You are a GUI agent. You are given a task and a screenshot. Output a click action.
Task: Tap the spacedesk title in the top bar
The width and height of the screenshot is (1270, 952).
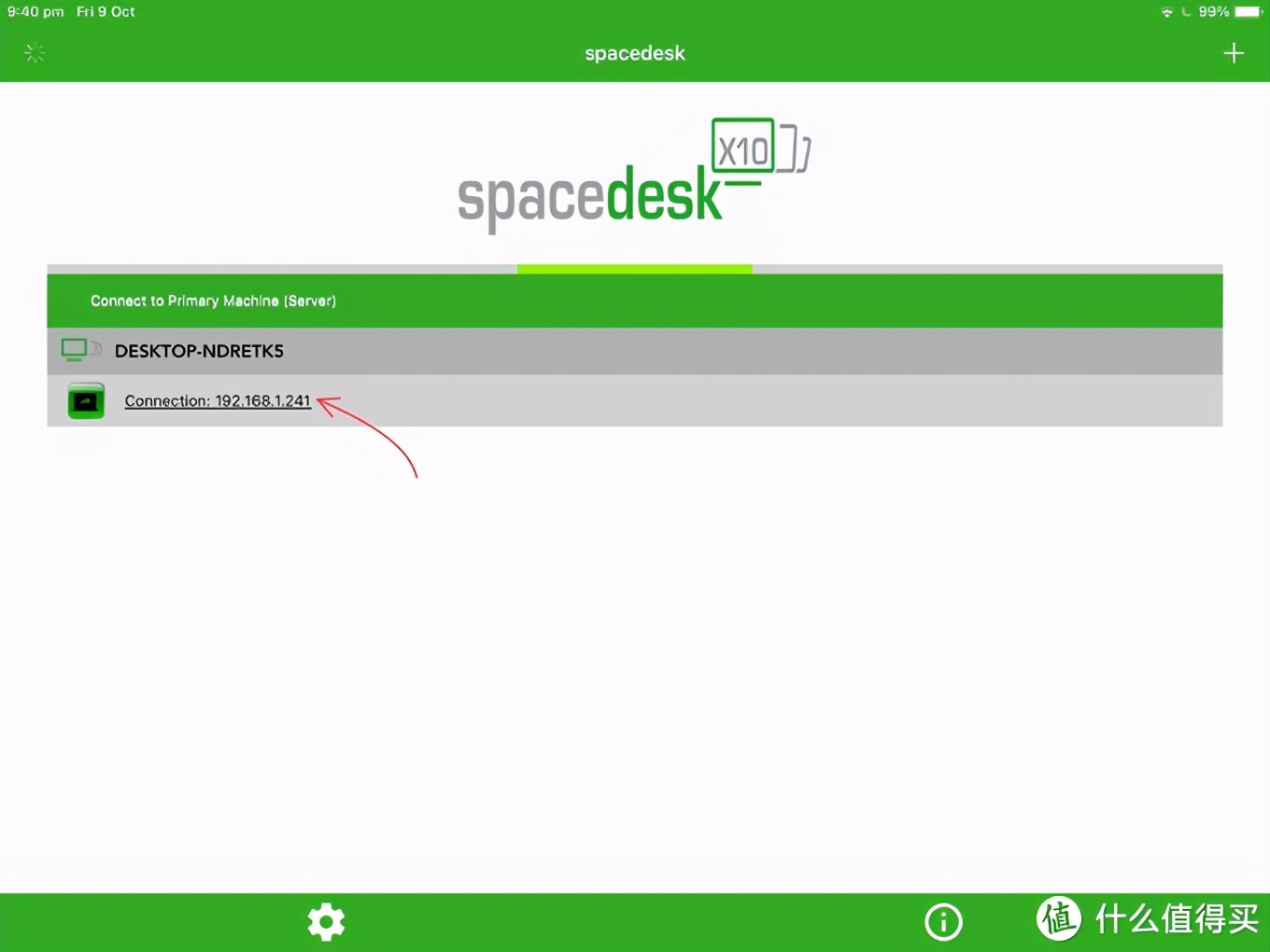pyautogui.click(x=635, y=53)
